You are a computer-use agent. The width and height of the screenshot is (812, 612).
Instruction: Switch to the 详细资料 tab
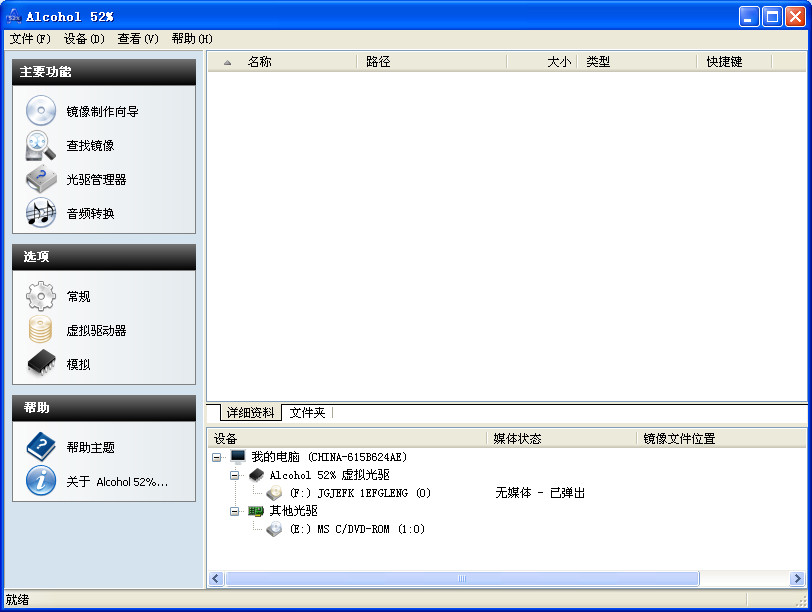[x=251, y=413]
